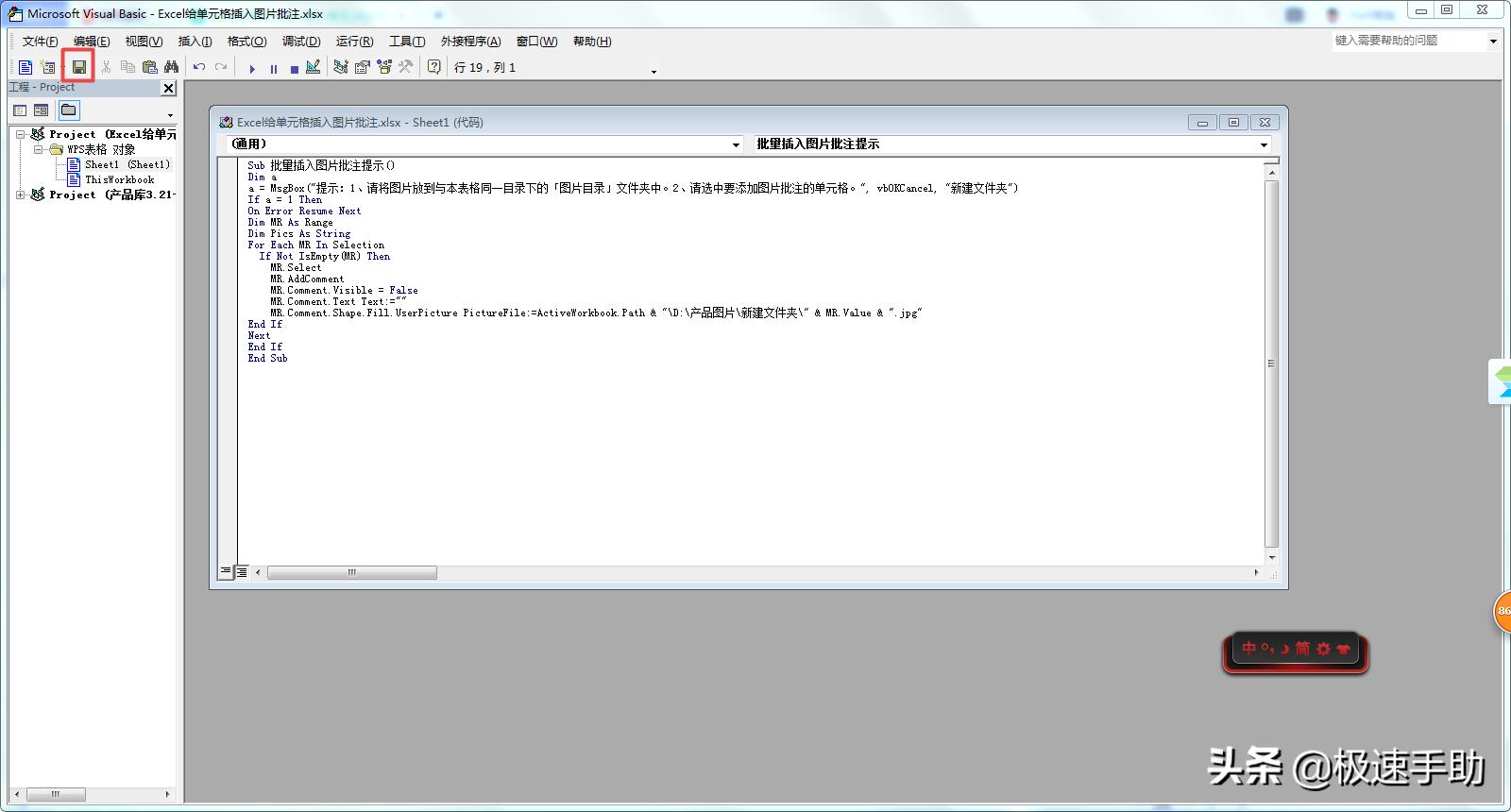This screenshot has height=812, width=1511.
Task: Switch to Procedure View at code window bottom
Action: 226,571
